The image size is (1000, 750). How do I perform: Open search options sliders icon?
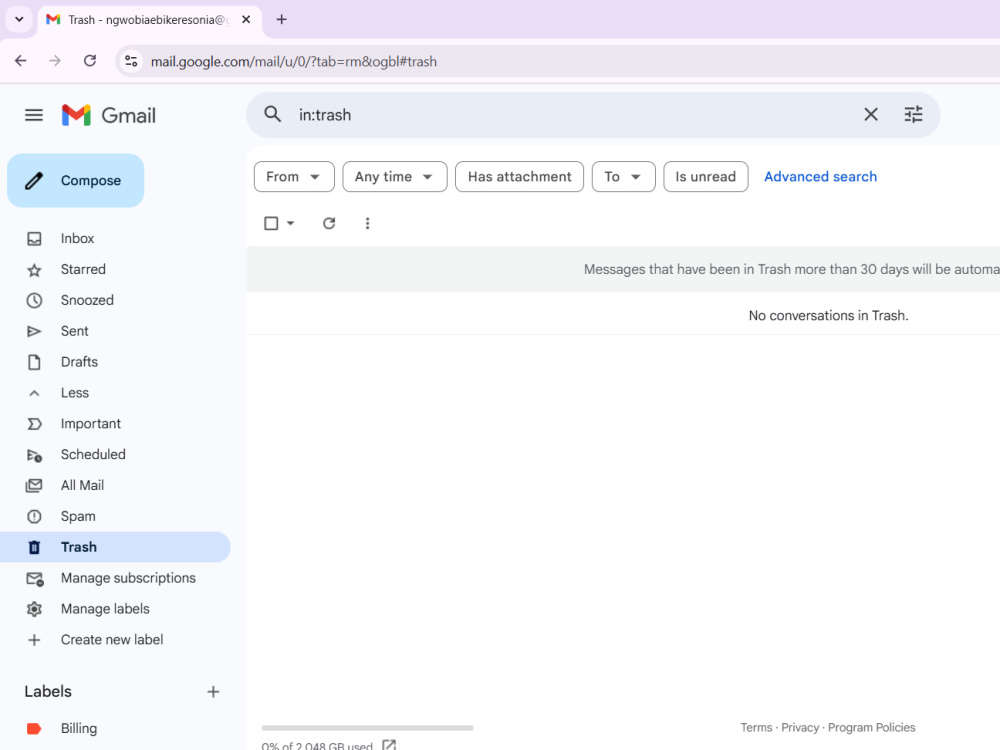[x=913, y=115]
